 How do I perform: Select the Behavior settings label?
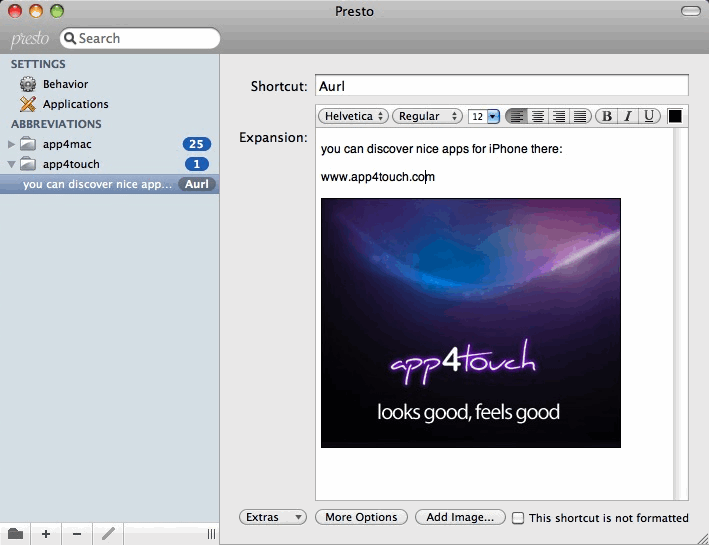pos(66,84)
